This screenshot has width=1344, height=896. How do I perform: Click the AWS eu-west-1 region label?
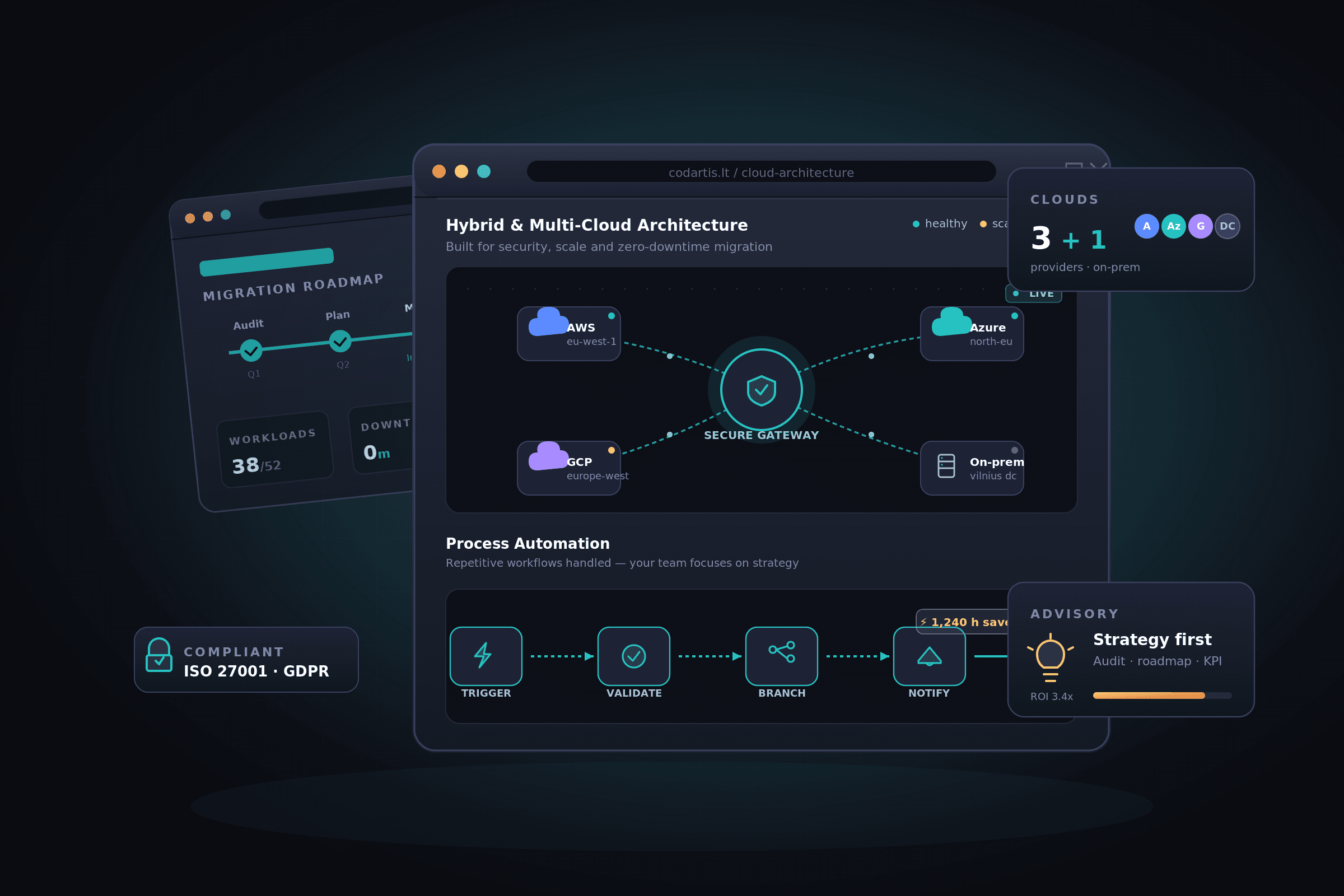(591, 342)
